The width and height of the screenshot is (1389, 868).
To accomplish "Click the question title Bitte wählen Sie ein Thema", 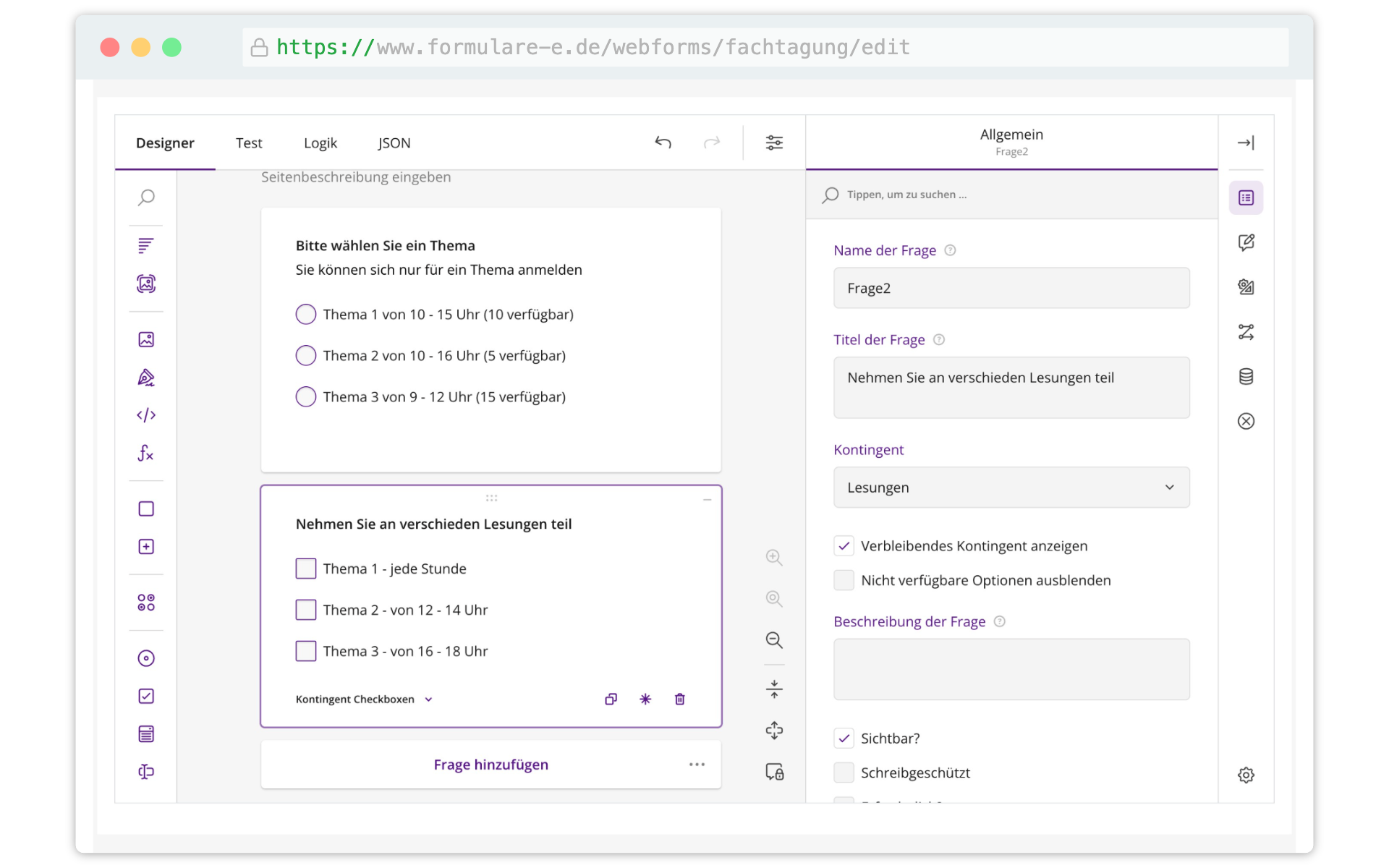I will (x=386, y=245).
